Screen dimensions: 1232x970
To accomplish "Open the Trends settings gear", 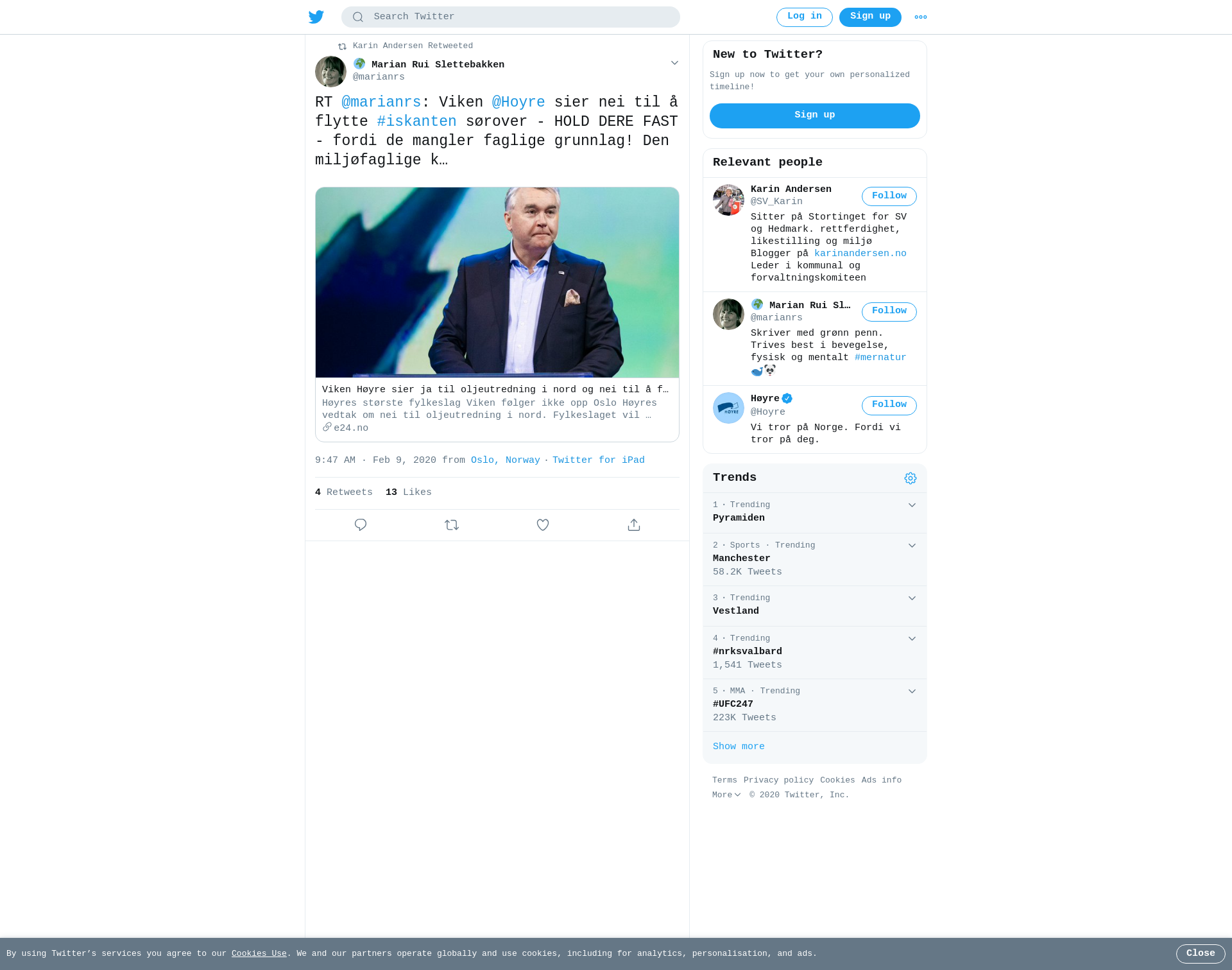I will click(x=911, y=478).
